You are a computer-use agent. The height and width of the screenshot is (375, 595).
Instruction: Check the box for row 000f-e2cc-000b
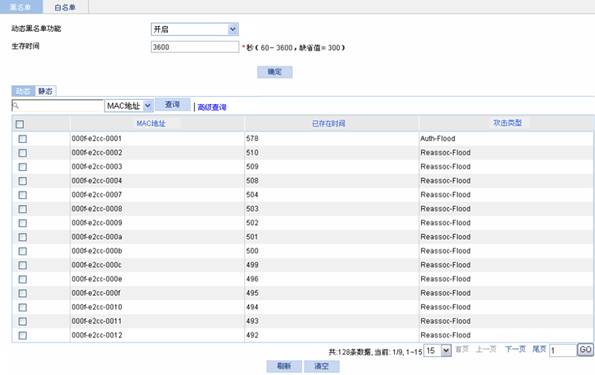(x=22, y=251)
